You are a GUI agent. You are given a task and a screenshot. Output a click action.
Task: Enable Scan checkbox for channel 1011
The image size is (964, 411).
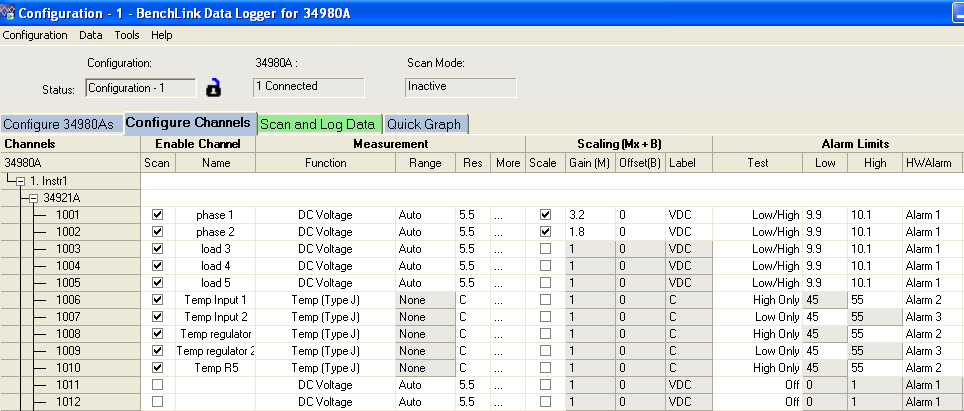coord(157,385)
